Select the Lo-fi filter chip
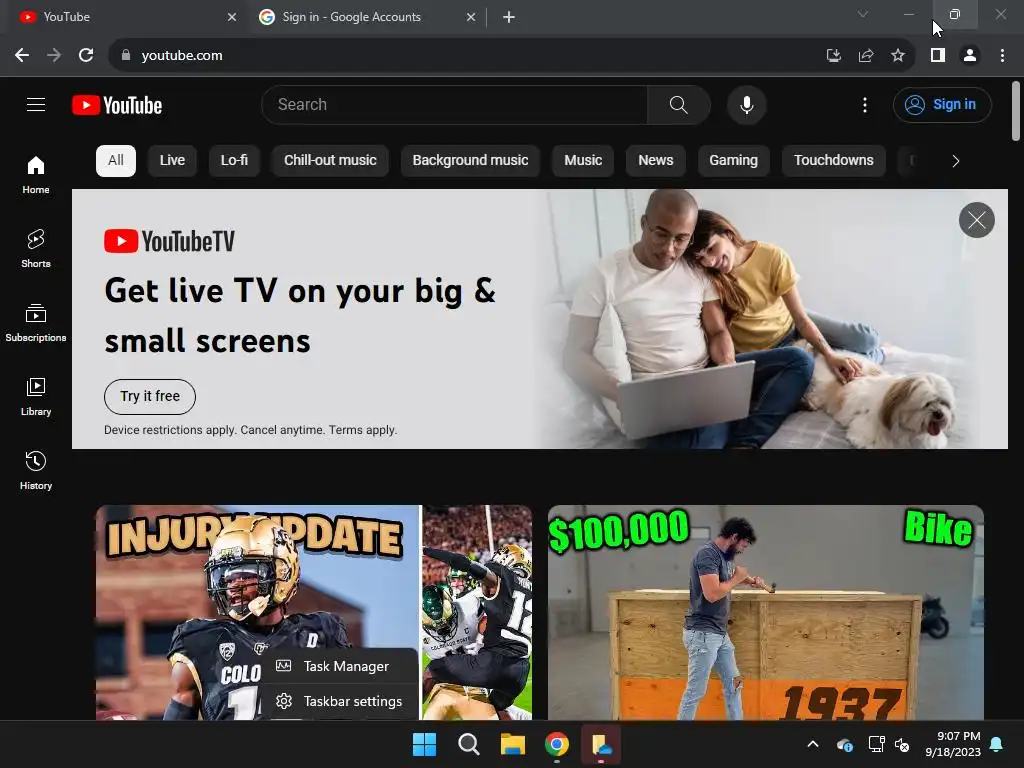Screen dimensions: 1024x768 (x=234, y=161)
